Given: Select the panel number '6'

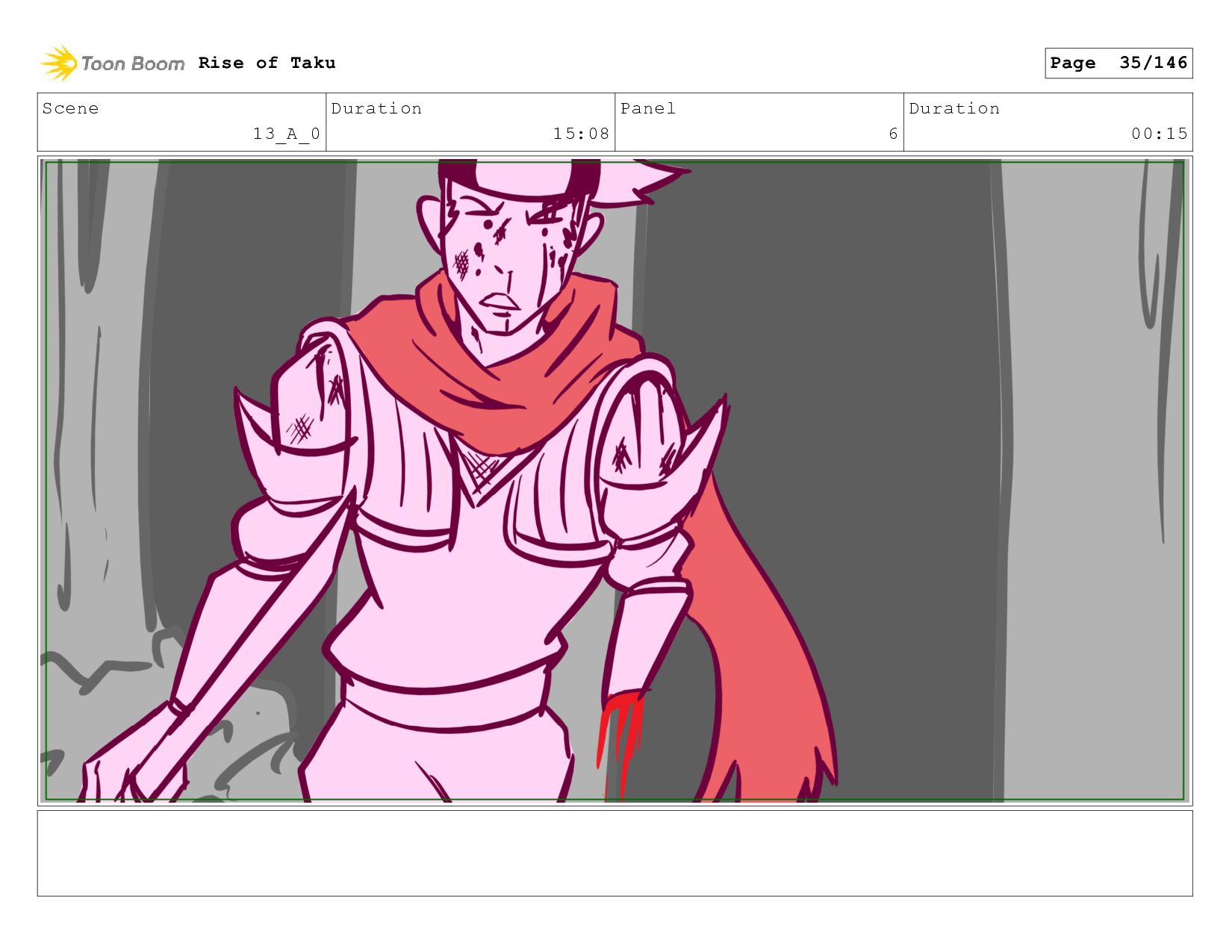Looking at the screenshot, I should [x=893, y=134].
